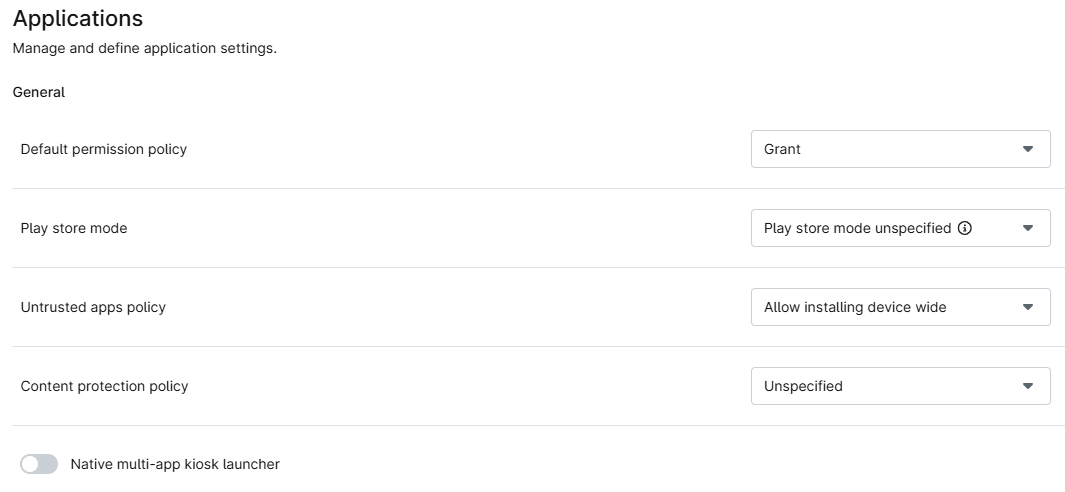Click the Play store mode unspecified text
The image size is (1065, 492).
point(857,228)
